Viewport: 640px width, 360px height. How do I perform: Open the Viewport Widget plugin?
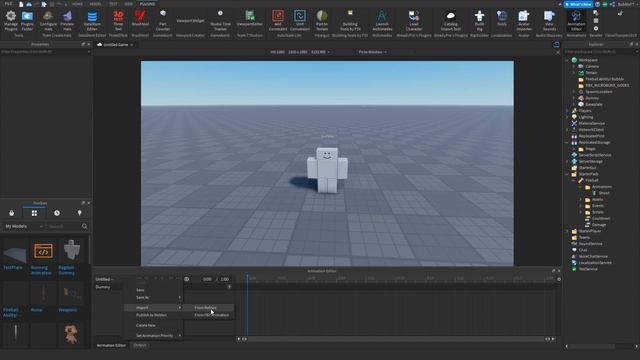[190, 20]
